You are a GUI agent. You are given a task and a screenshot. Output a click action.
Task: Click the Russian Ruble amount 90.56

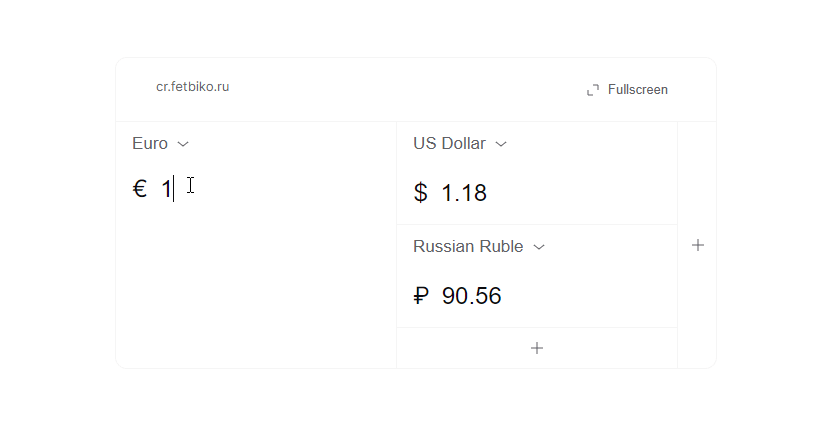point(471,296)
